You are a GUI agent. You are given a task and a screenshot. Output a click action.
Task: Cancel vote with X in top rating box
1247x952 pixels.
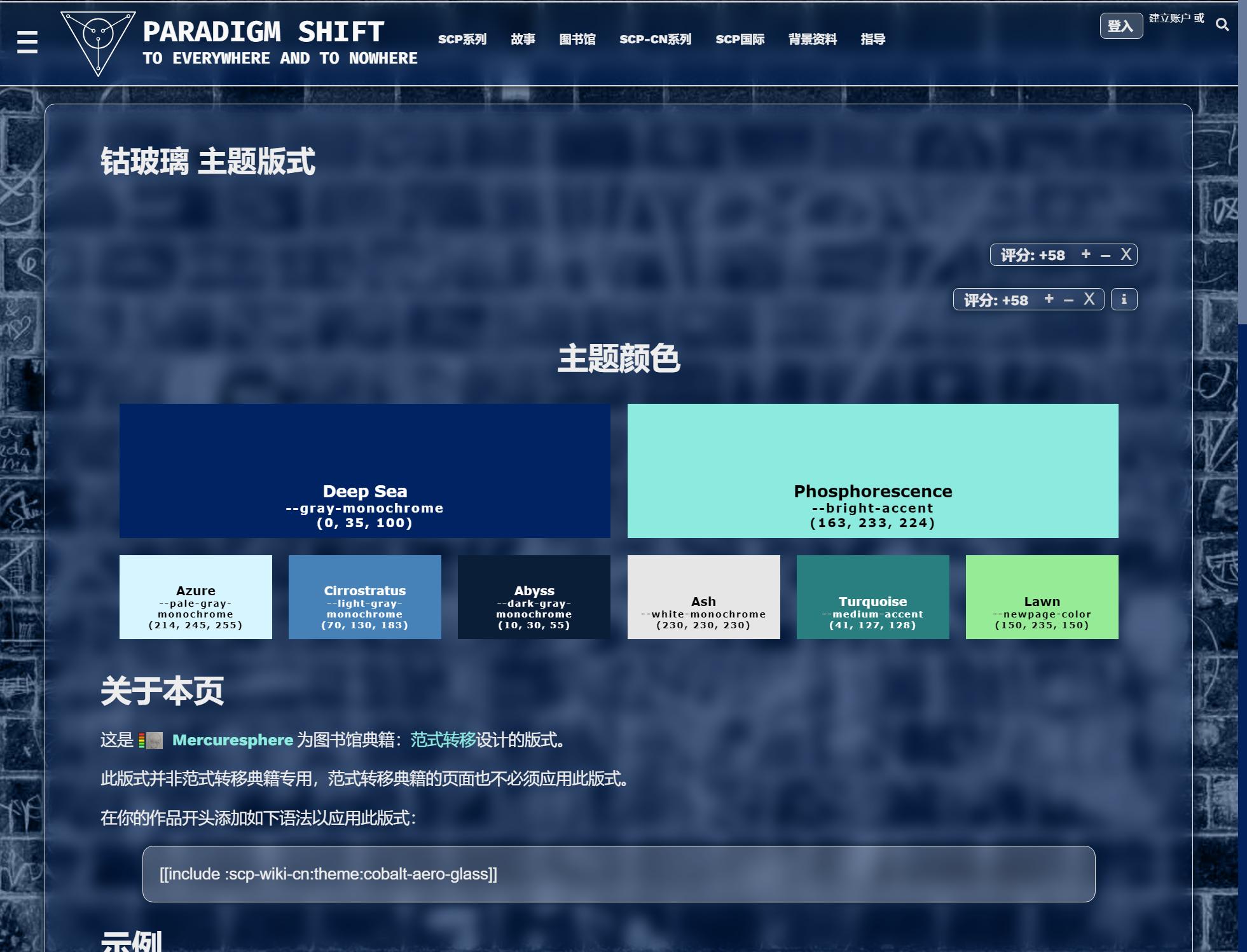(1126, 254)
